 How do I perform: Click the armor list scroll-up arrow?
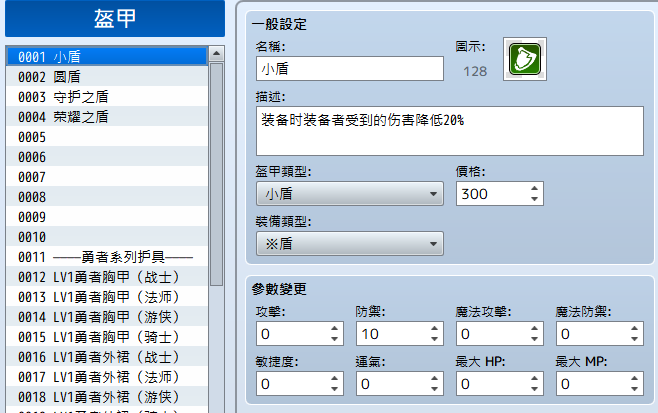pos(217,53)
